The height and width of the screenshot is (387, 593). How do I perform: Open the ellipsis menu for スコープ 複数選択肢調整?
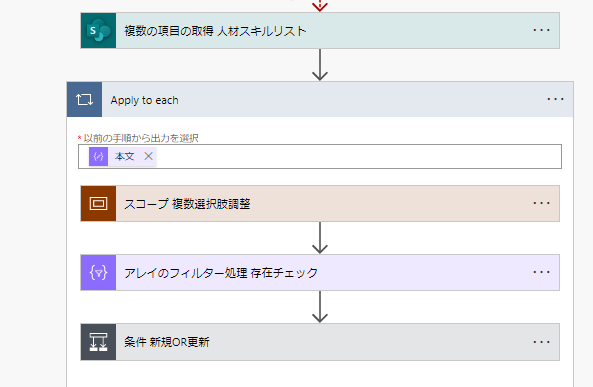541,203
